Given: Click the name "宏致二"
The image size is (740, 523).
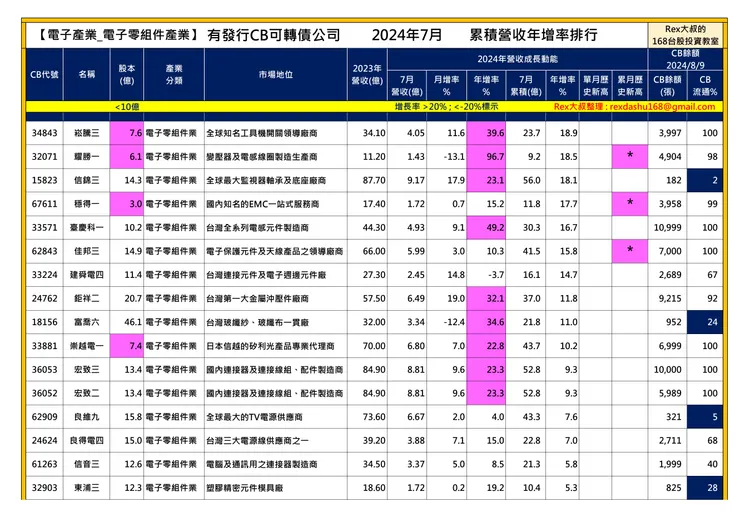Looking at the screenshot, I should coord(87,393).
